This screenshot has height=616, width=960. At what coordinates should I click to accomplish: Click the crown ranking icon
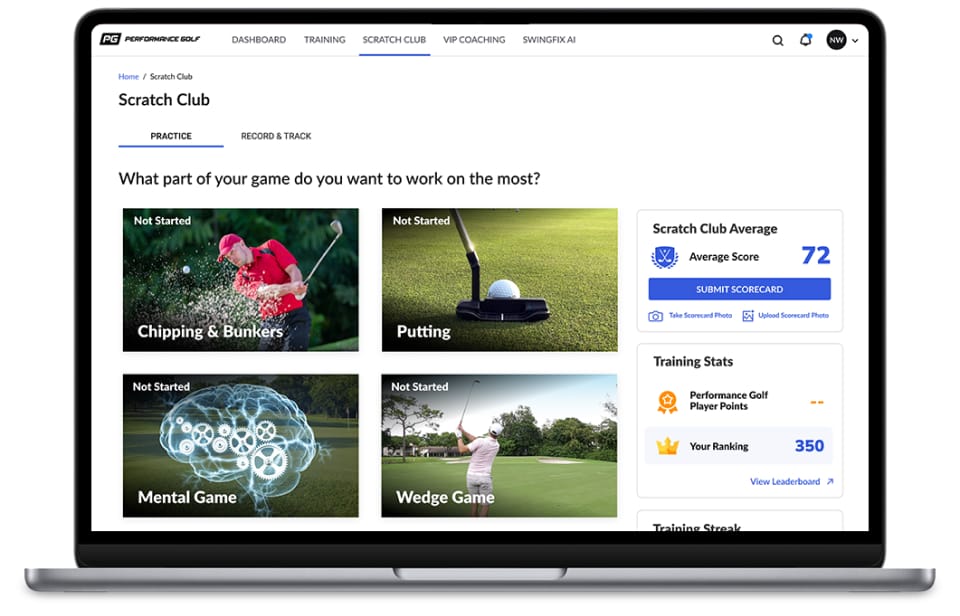[x=667, y=446]
